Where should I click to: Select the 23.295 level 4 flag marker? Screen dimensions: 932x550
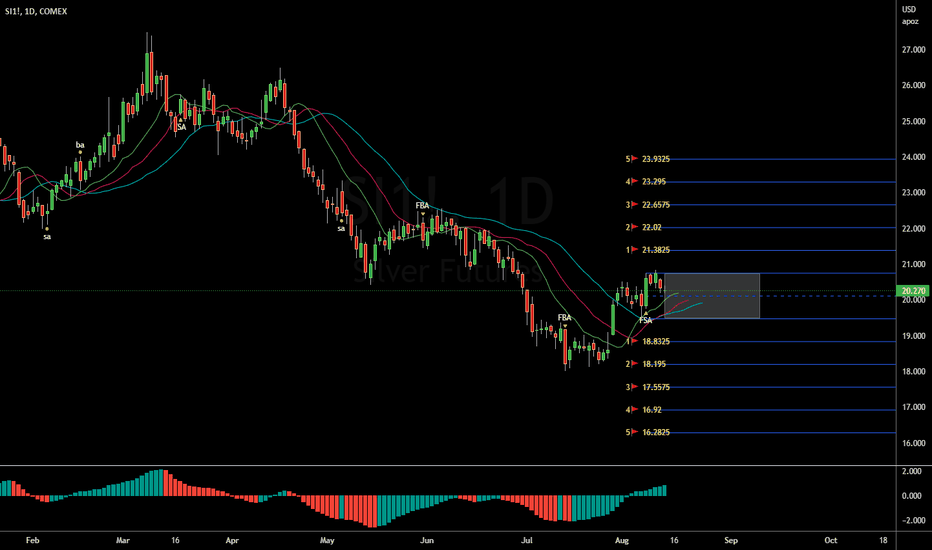point(634,181)
